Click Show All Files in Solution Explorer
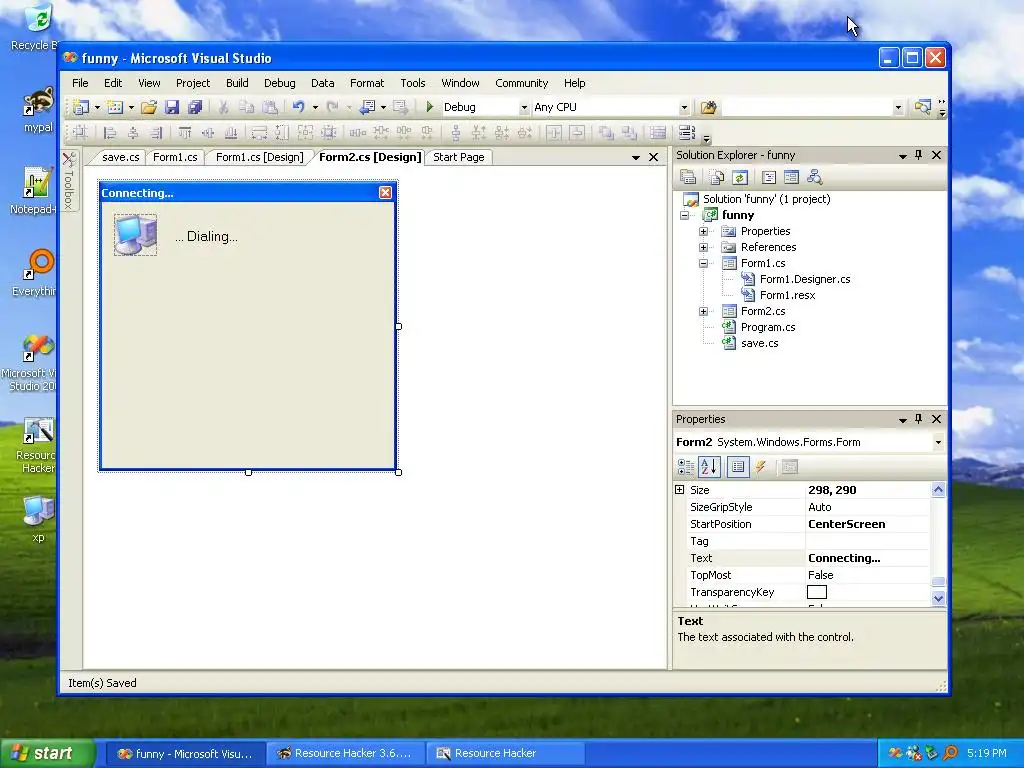The image size is (1024, 768). point(716,177)
